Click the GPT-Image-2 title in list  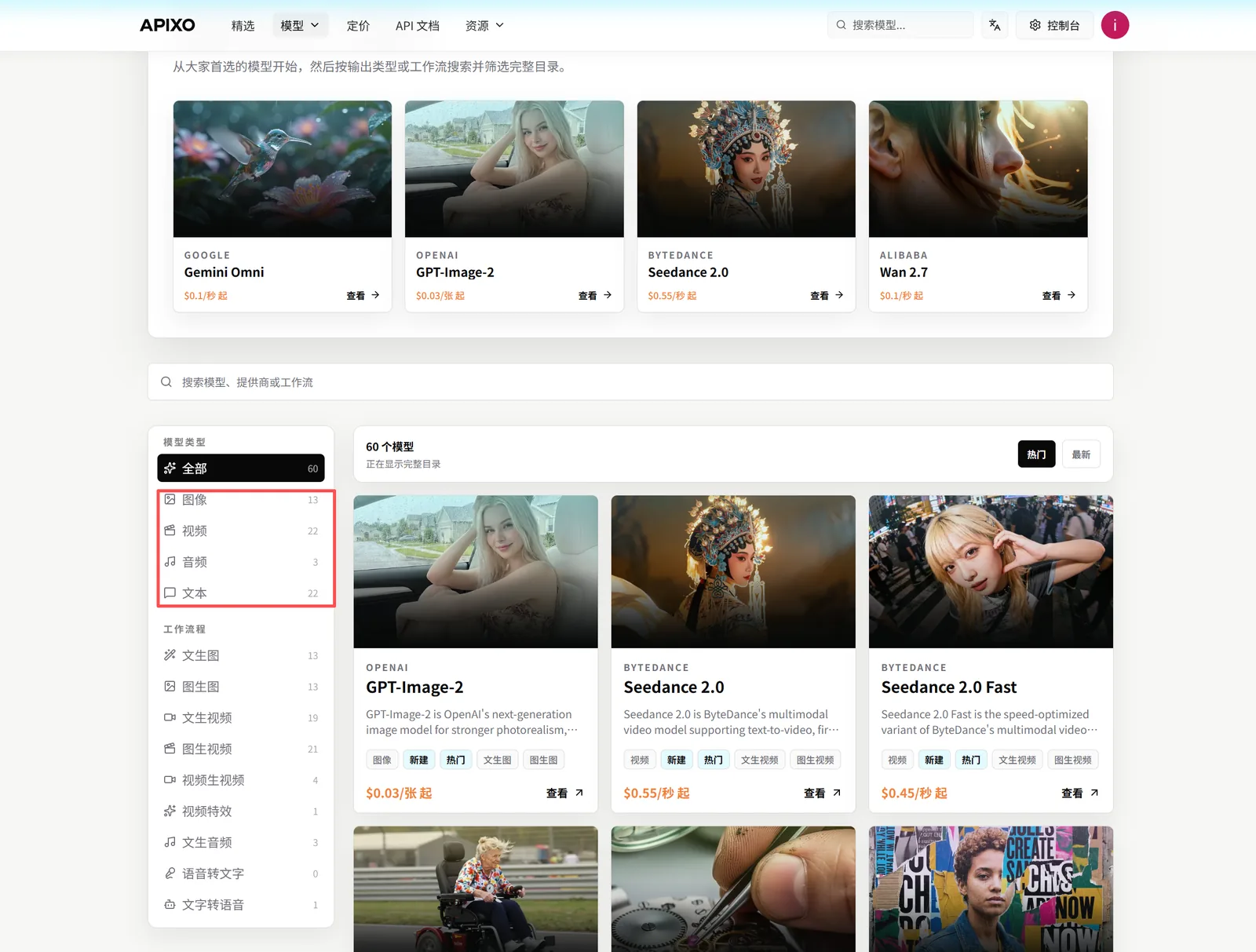[x=414, y=688]
